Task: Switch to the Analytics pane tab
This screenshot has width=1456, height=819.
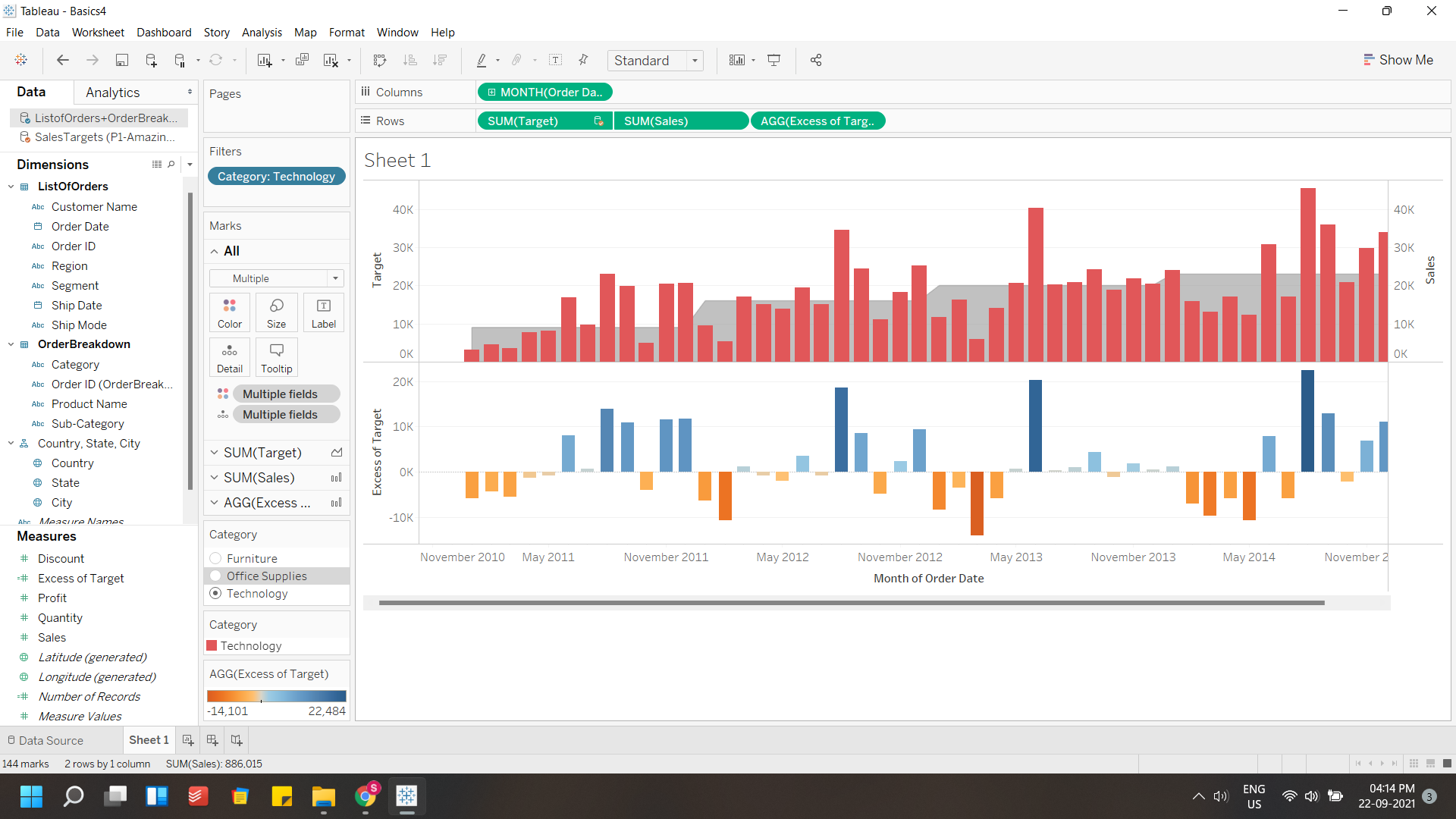Action: click(113, 93)
